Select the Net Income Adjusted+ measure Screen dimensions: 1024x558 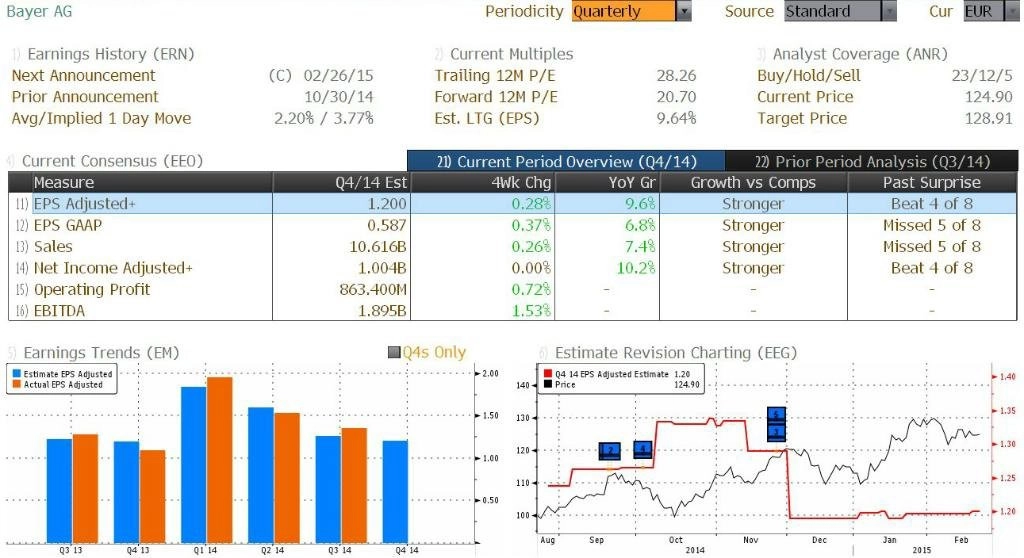coord(113,268)
